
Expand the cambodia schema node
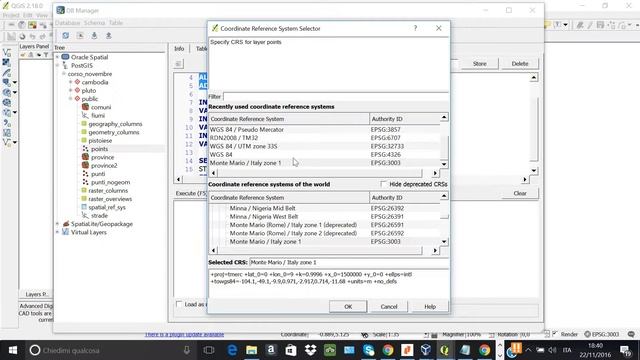tap(71, 82)
